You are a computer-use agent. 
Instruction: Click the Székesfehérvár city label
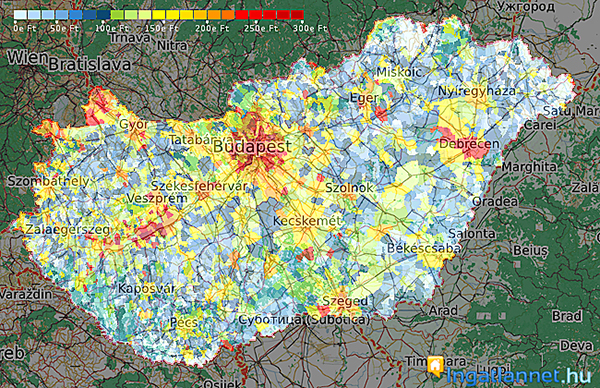coord(199,186)
